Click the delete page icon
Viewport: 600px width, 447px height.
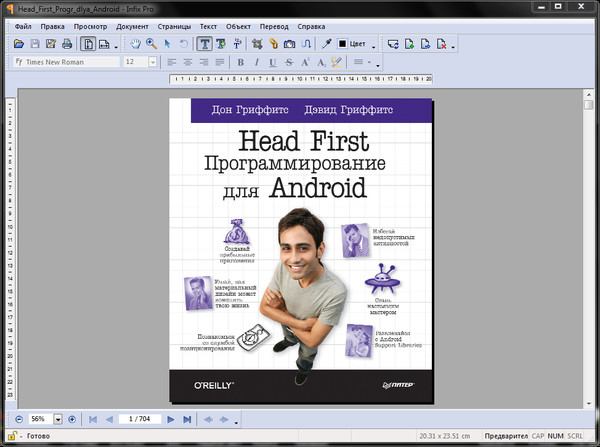pos(443,44)
